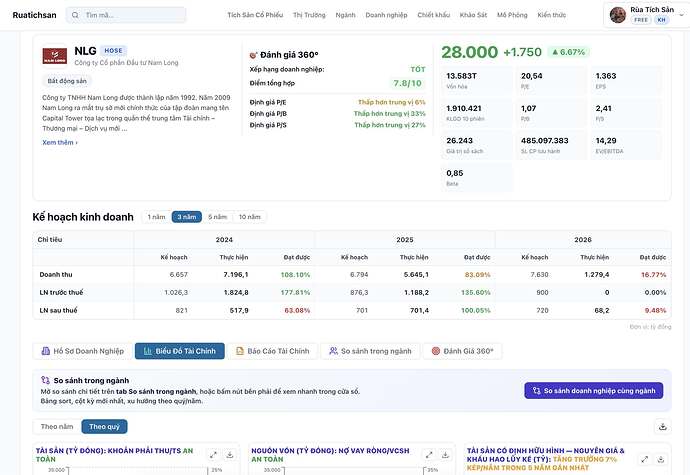Select the 10 năm plan range
This screenshot has height=475, width=690.
[250, 217]
